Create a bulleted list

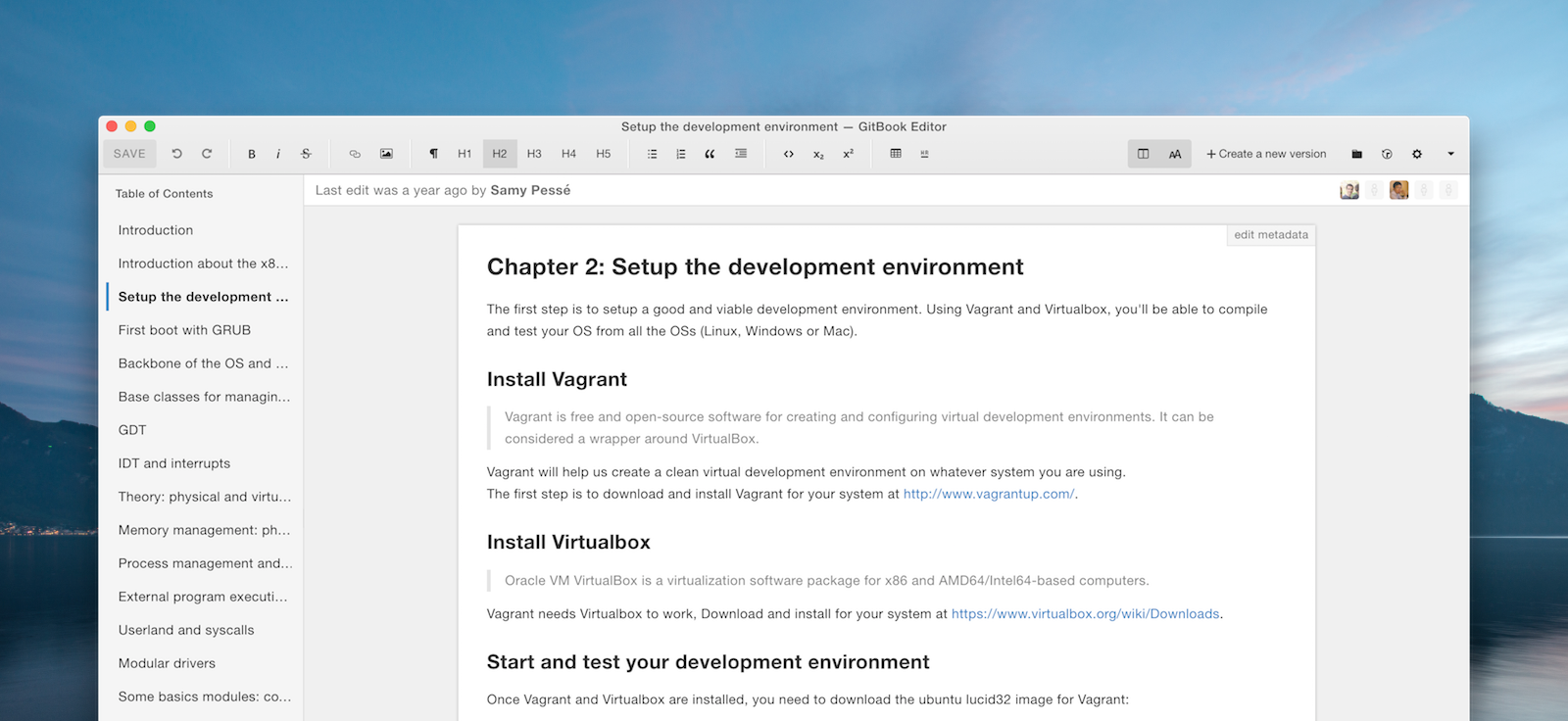(652, 154)
